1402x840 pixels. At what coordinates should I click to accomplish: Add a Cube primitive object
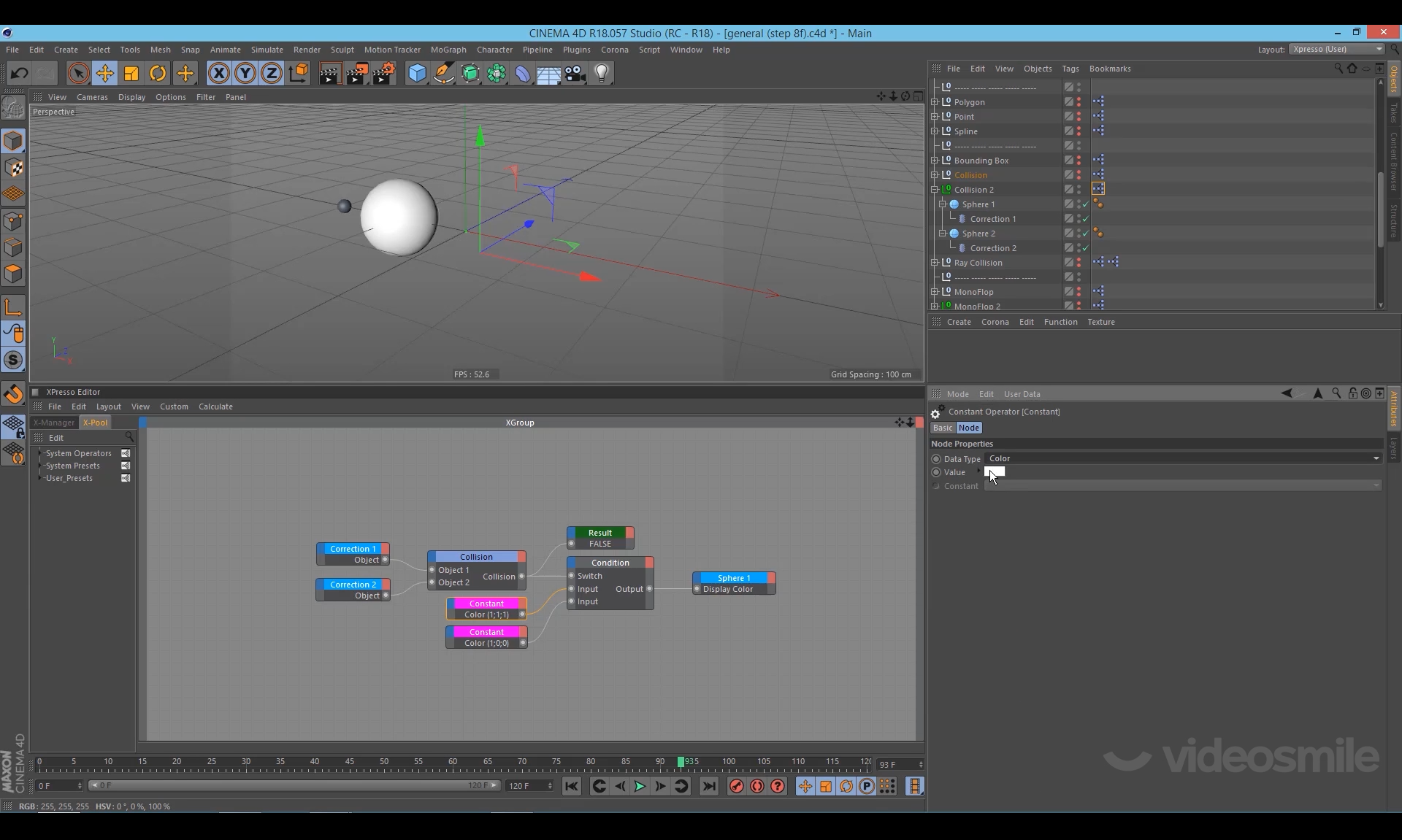point(417,73)
